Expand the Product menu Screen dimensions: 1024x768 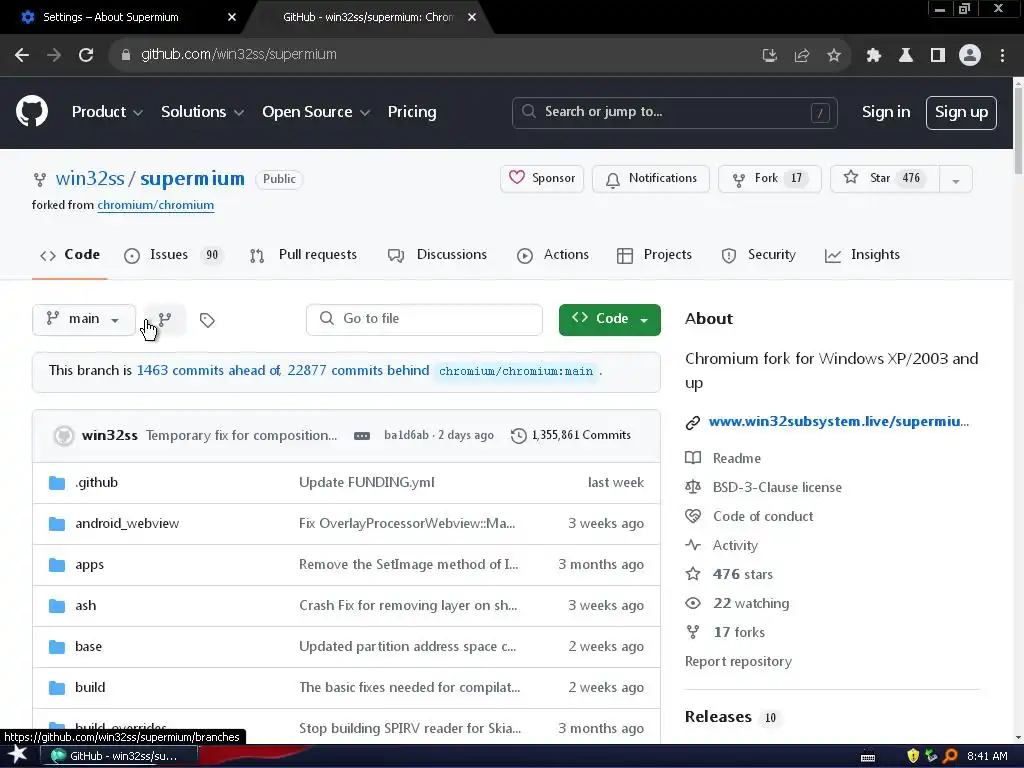pos(107,112)
